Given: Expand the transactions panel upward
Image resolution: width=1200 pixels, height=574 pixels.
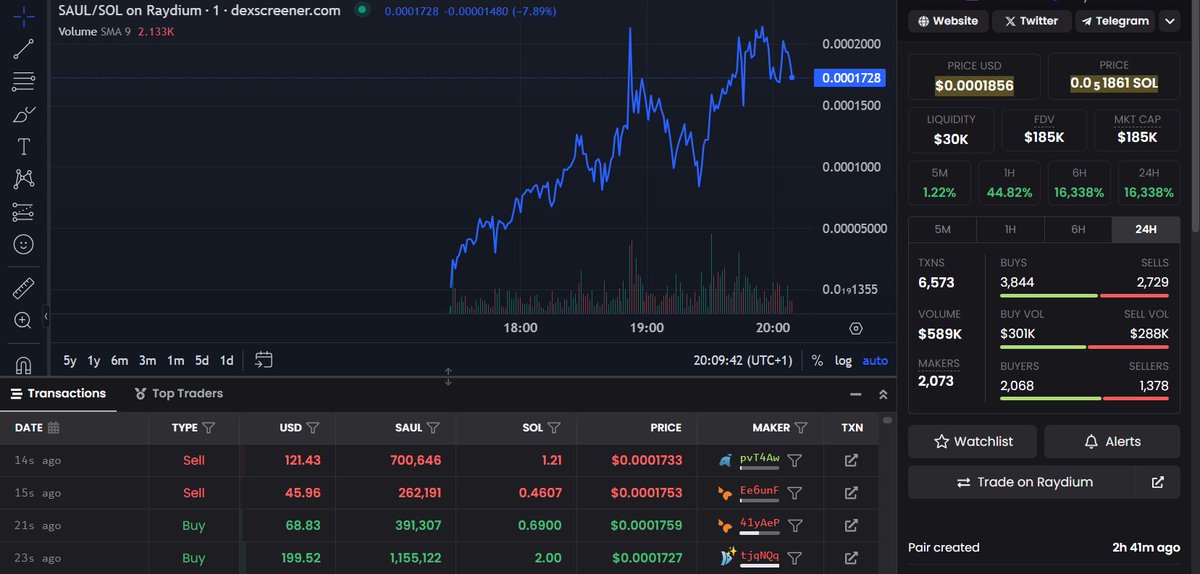Looking at the screenshot, I should click(883, 395).
